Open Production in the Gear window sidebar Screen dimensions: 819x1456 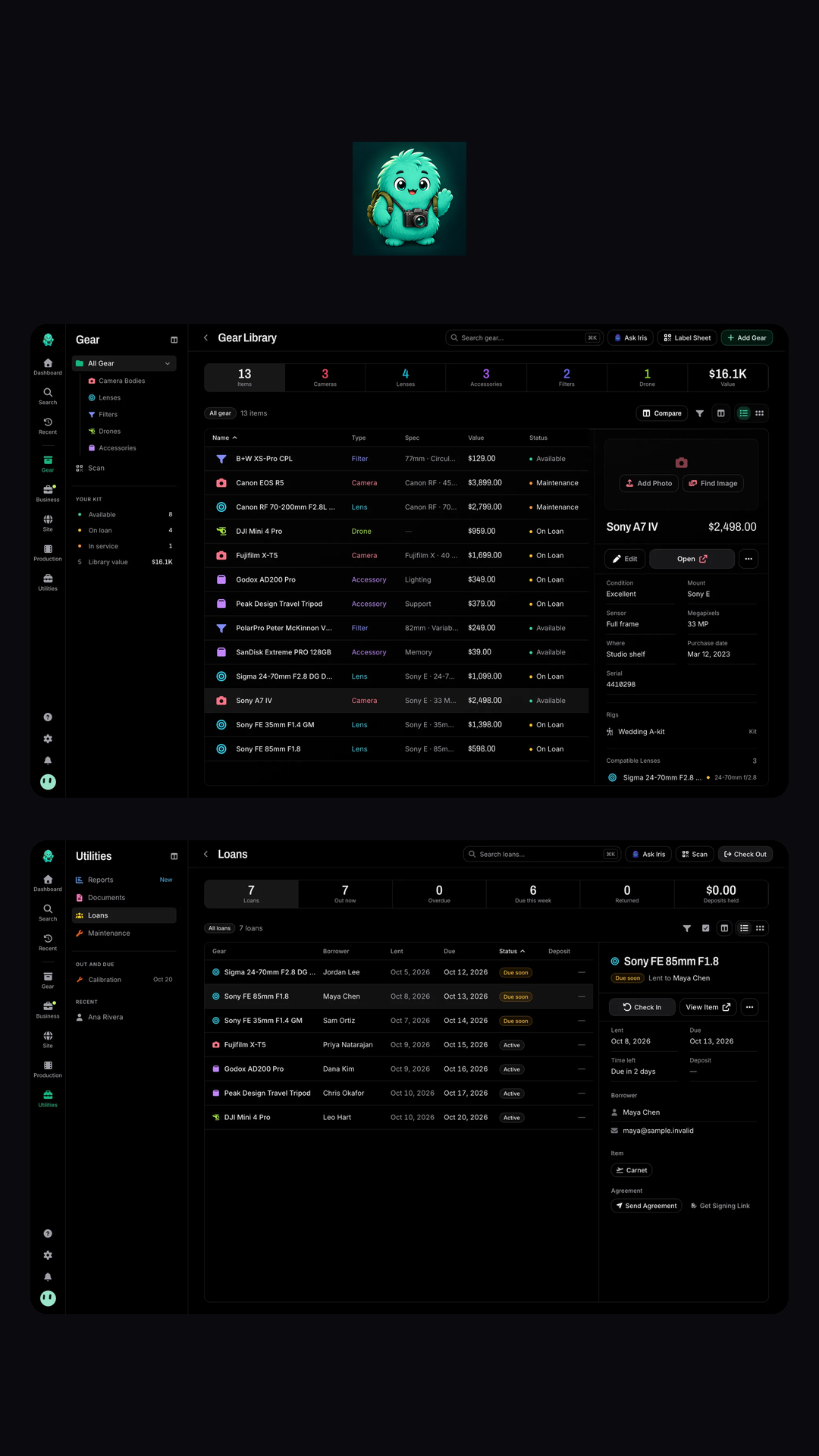48,552
